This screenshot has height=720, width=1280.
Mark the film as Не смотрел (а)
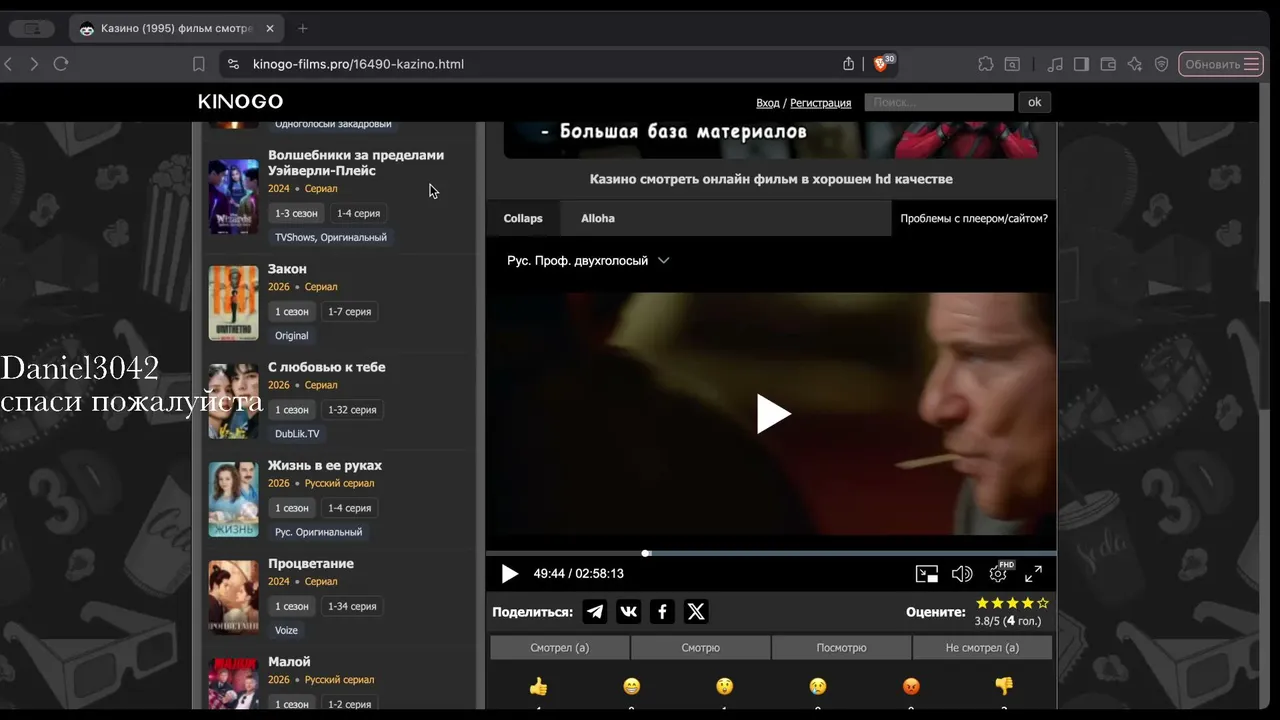click(982, 648)
